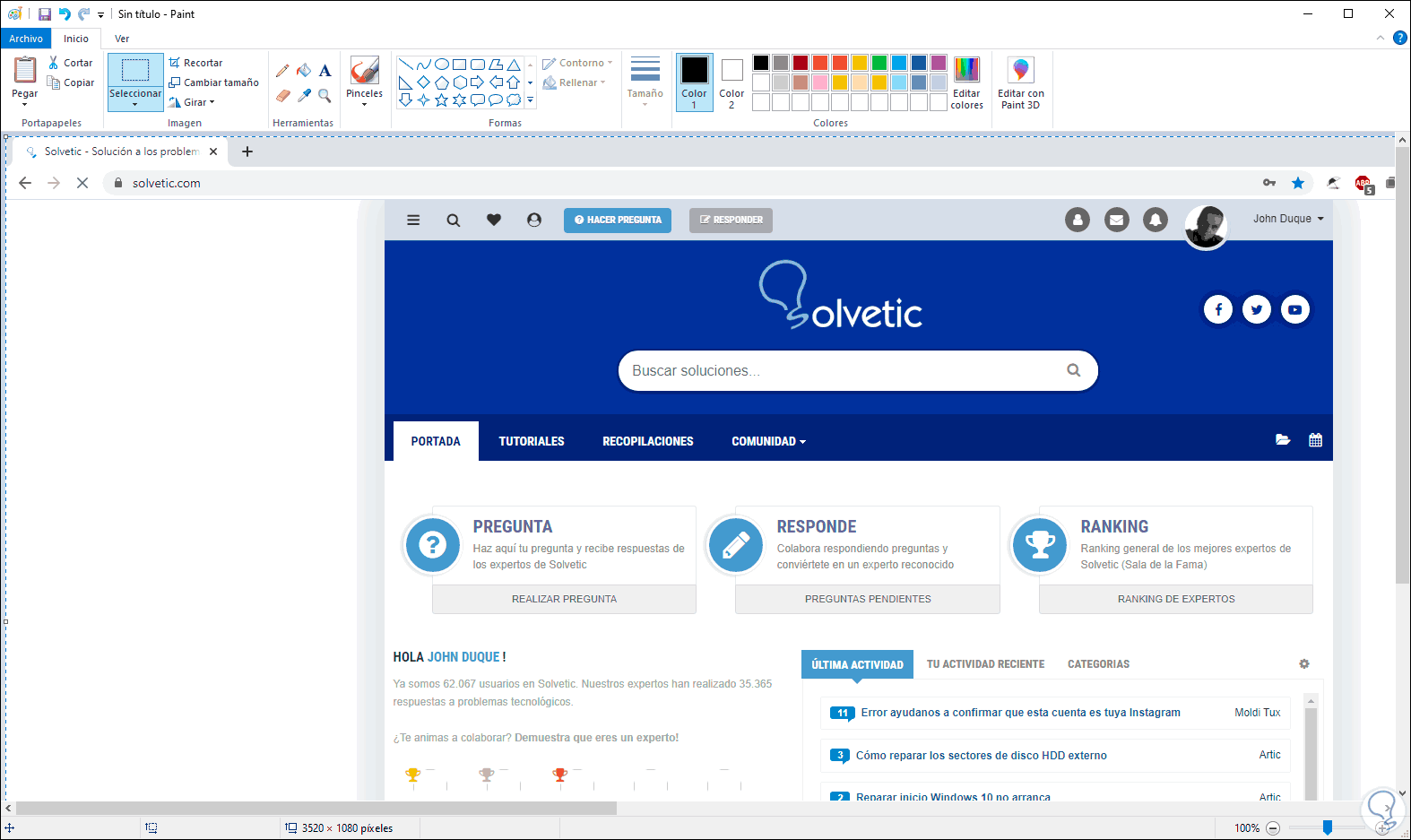Viewport: 1411px width, 840px height.
Task: Switch active color to Color 2
Action: (731, 82)
